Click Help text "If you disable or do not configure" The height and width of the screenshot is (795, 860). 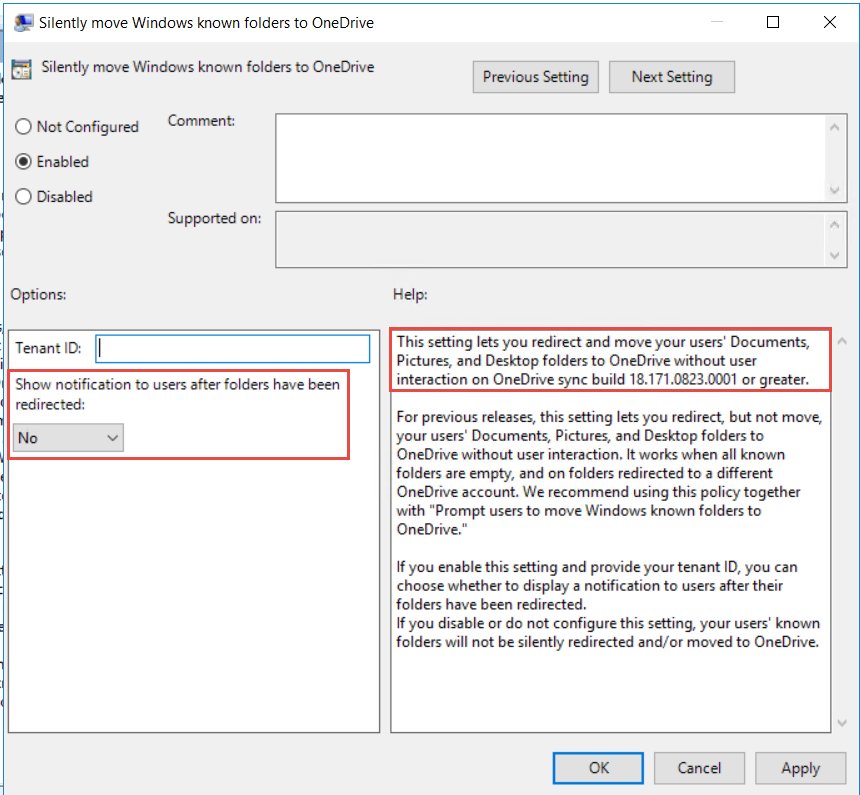608,633
